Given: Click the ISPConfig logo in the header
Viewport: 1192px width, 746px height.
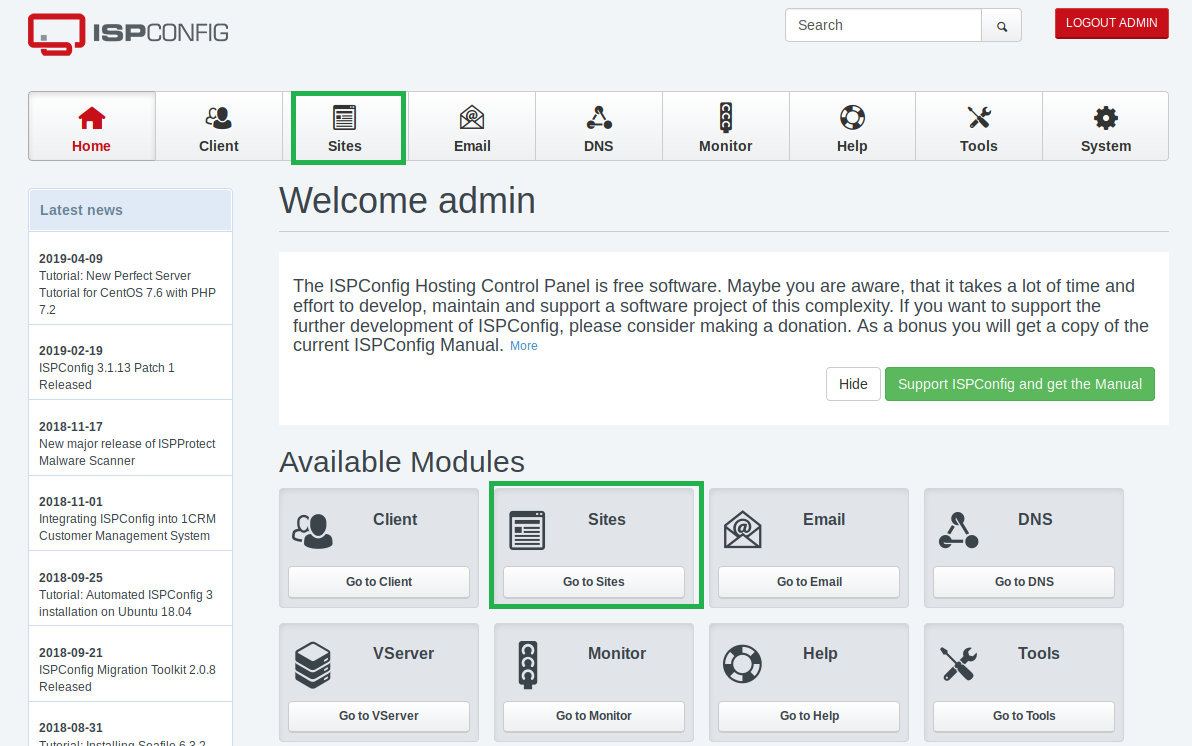Looking at the screenshot, I should click(x=127, y=34).
